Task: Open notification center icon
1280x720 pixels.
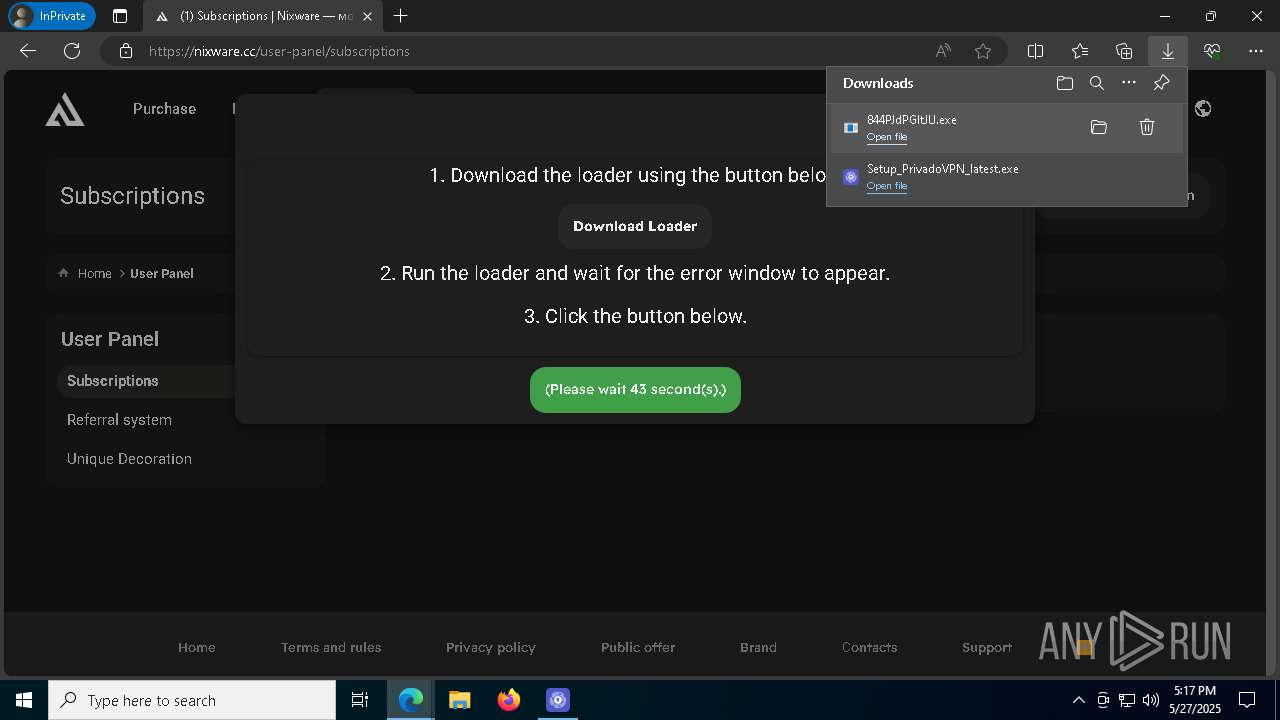Action: 1247,700
